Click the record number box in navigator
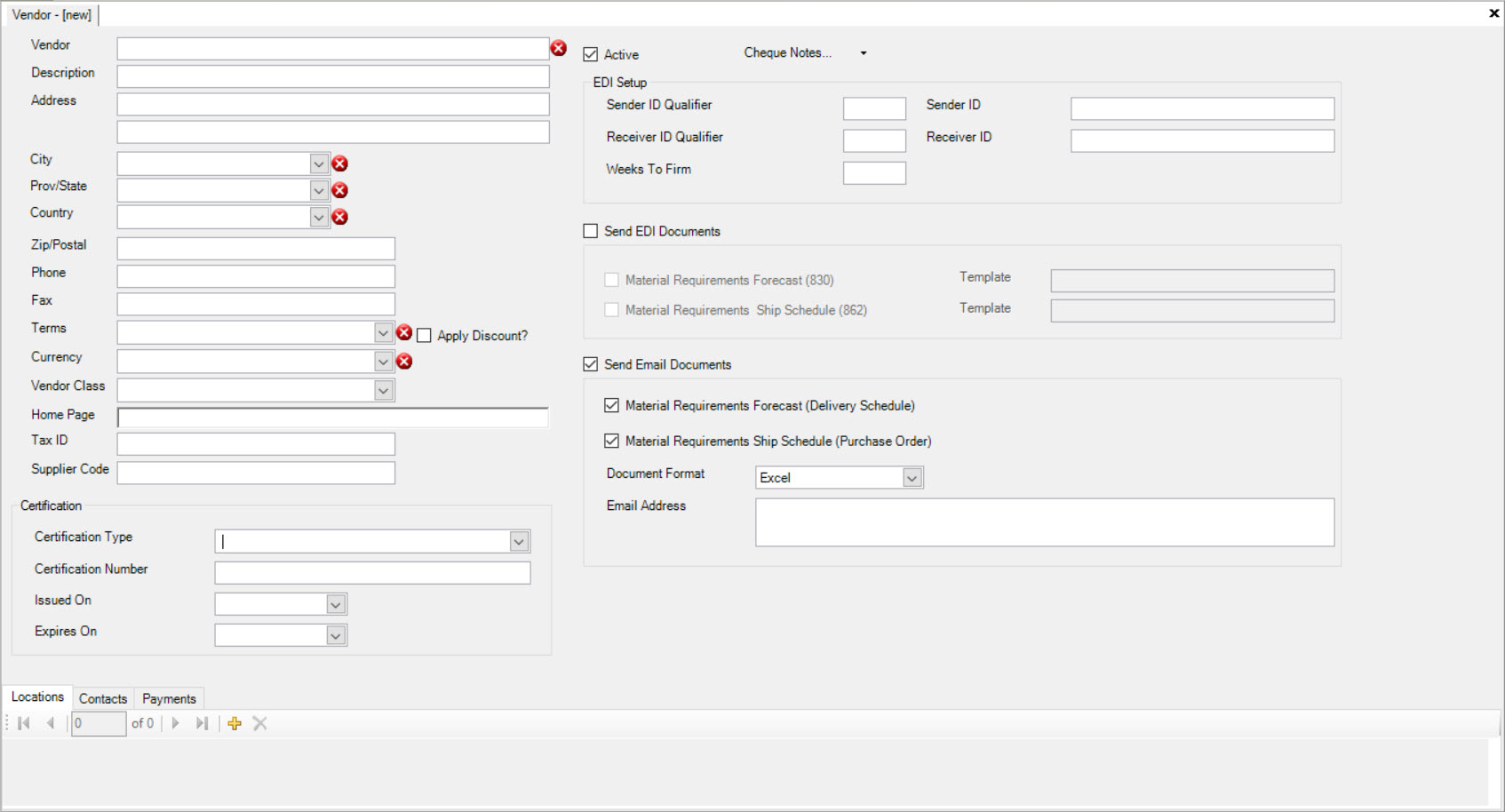Screen dimensions: 1505x812 pos(99,723)
